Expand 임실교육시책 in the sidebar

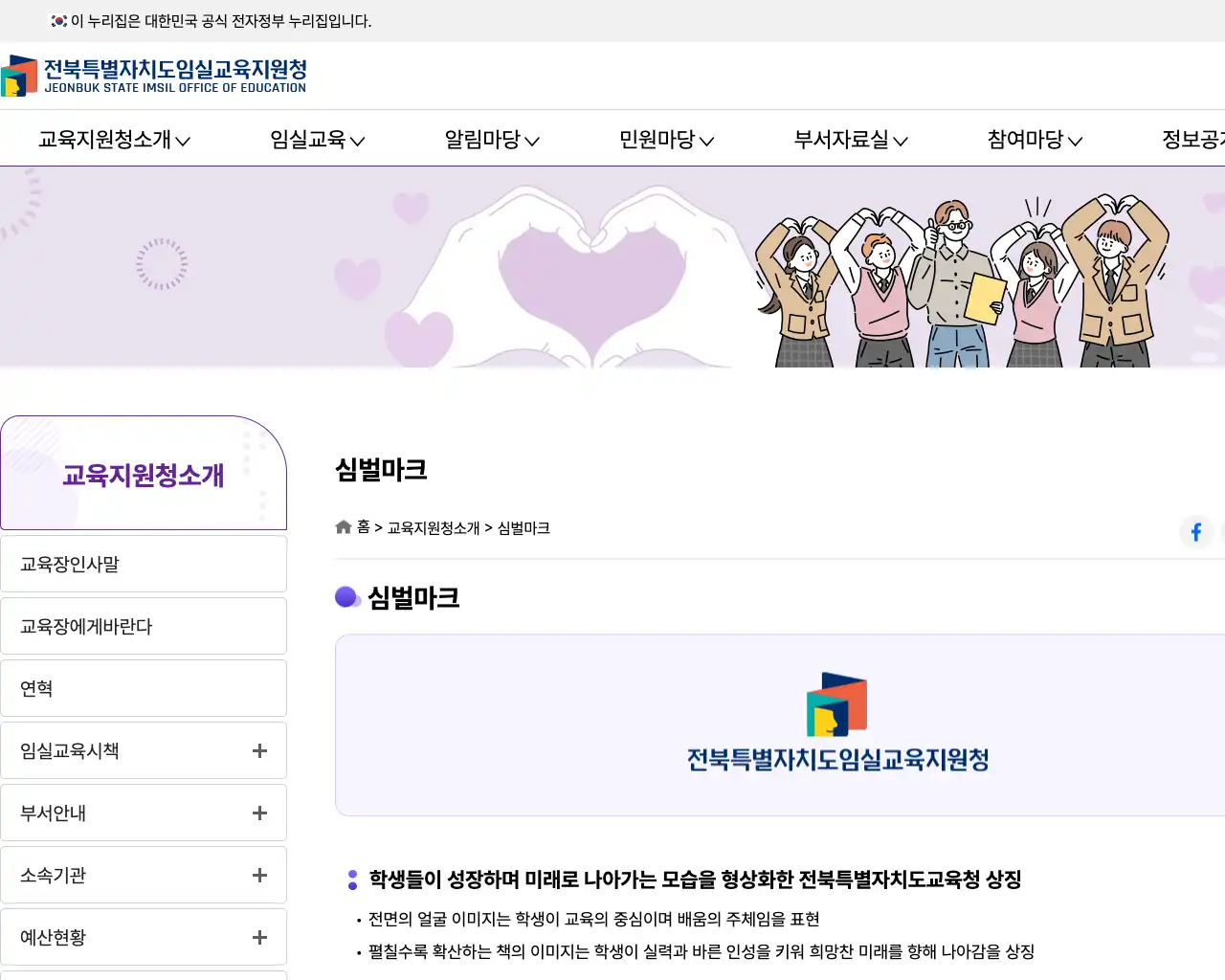coord(257,750)
